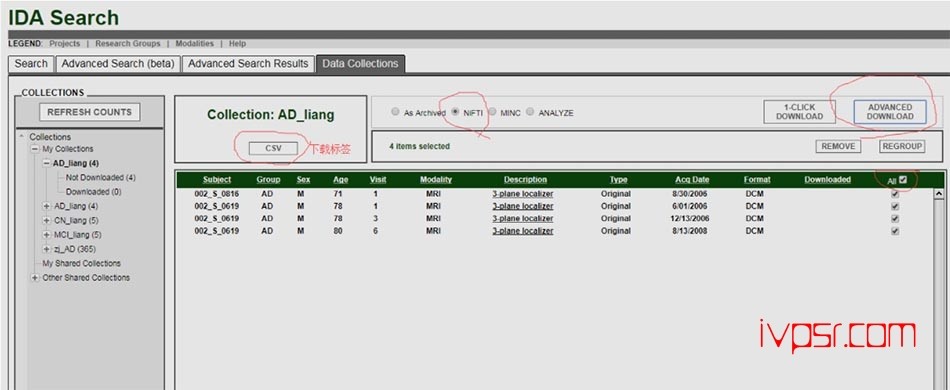Select the As Archived radio button
Screen dimensions: 950x390
coord(396,112)
